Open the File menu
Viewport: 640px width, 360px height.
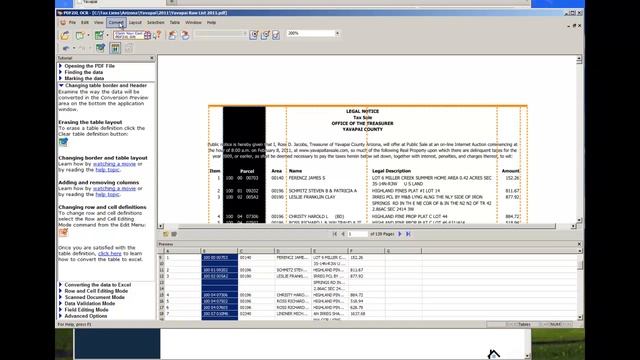pos(72,22)
